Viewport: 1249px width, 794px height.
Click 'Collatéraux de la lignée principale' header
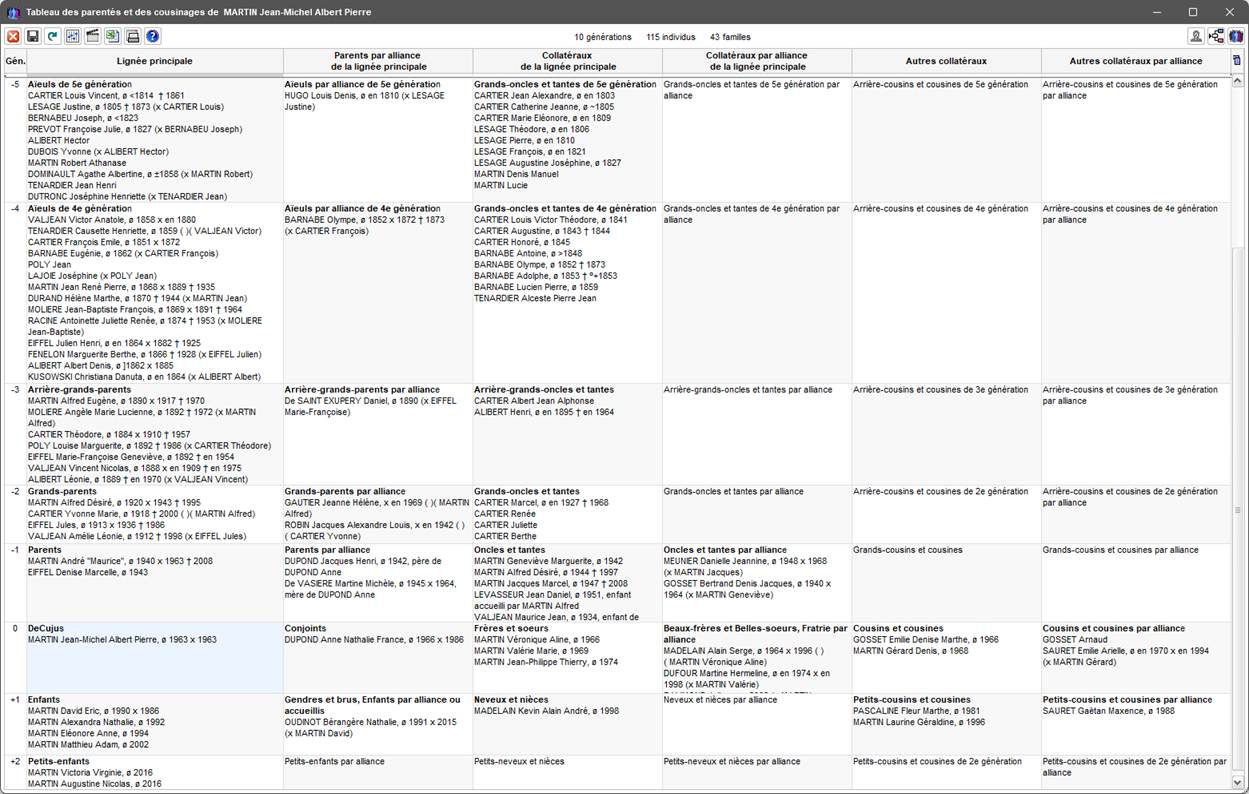[568, 61]
